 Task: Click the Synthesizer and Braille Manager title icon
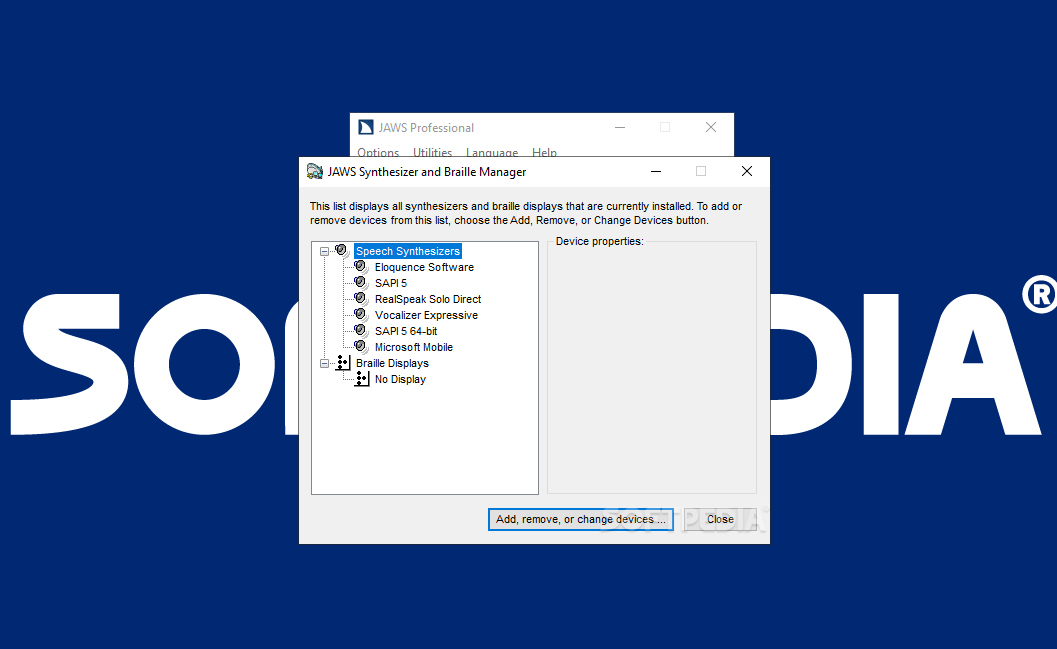point(314,171)
